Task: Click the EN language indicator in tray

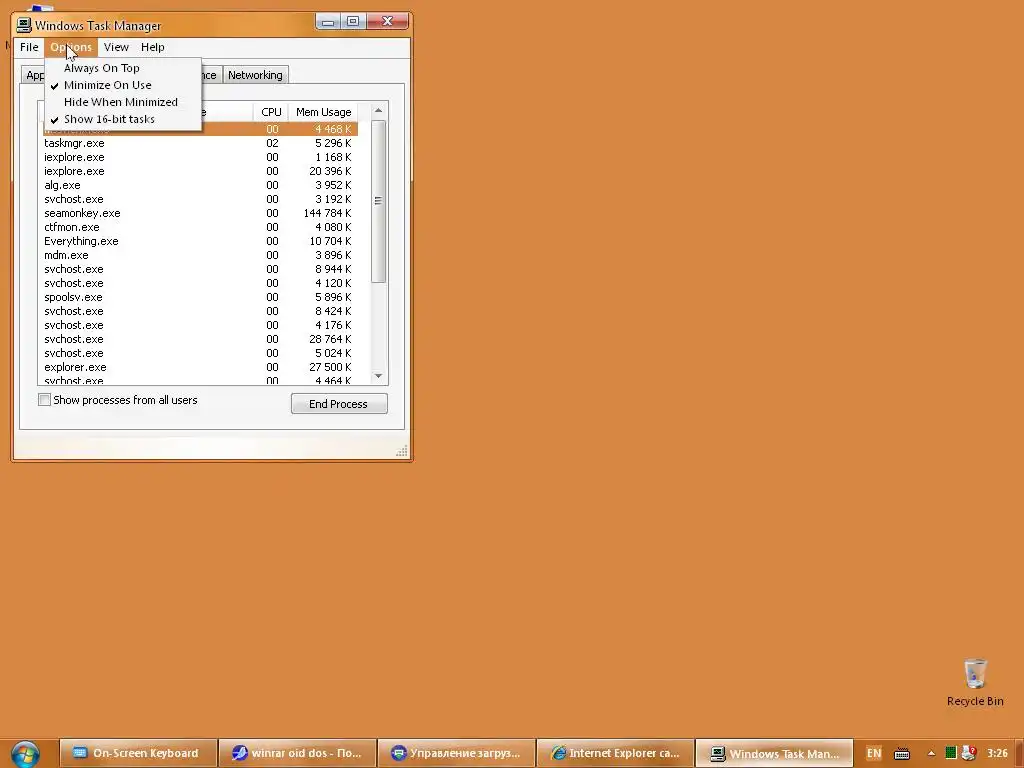Action: tap(874, 753)
